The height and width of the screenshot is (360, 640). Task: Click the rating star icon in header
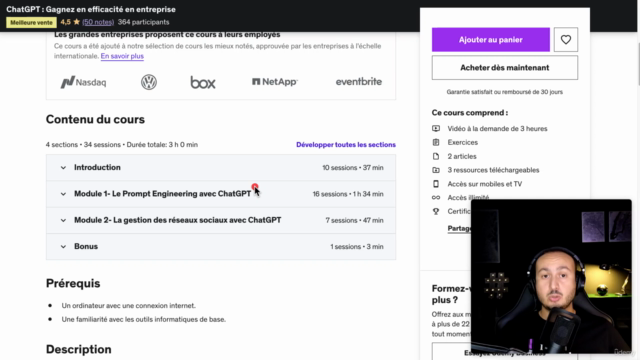point(76,22)
